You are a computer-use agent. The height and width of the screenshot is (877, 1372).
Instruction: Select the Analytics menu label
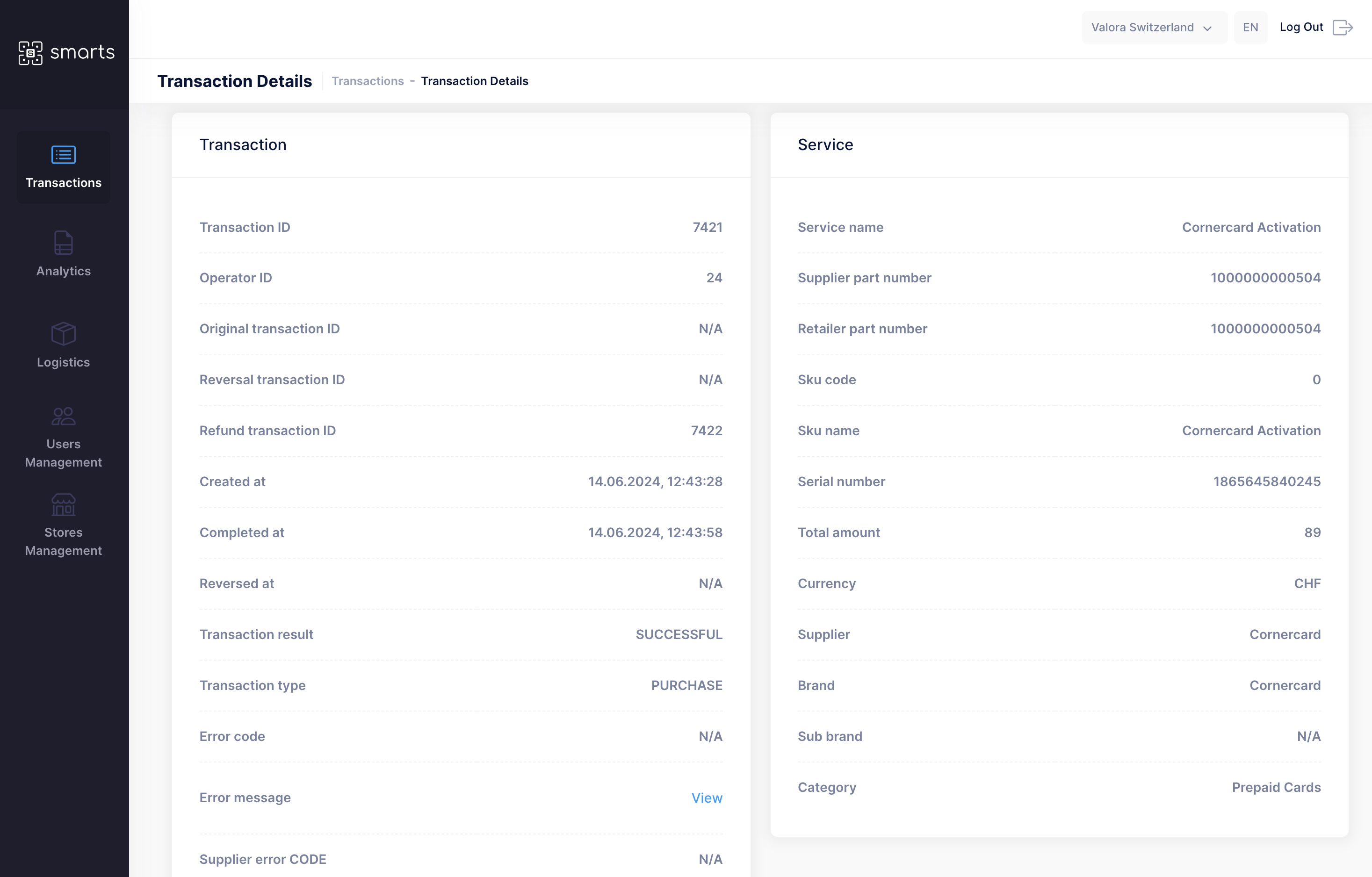click(63, 271)
